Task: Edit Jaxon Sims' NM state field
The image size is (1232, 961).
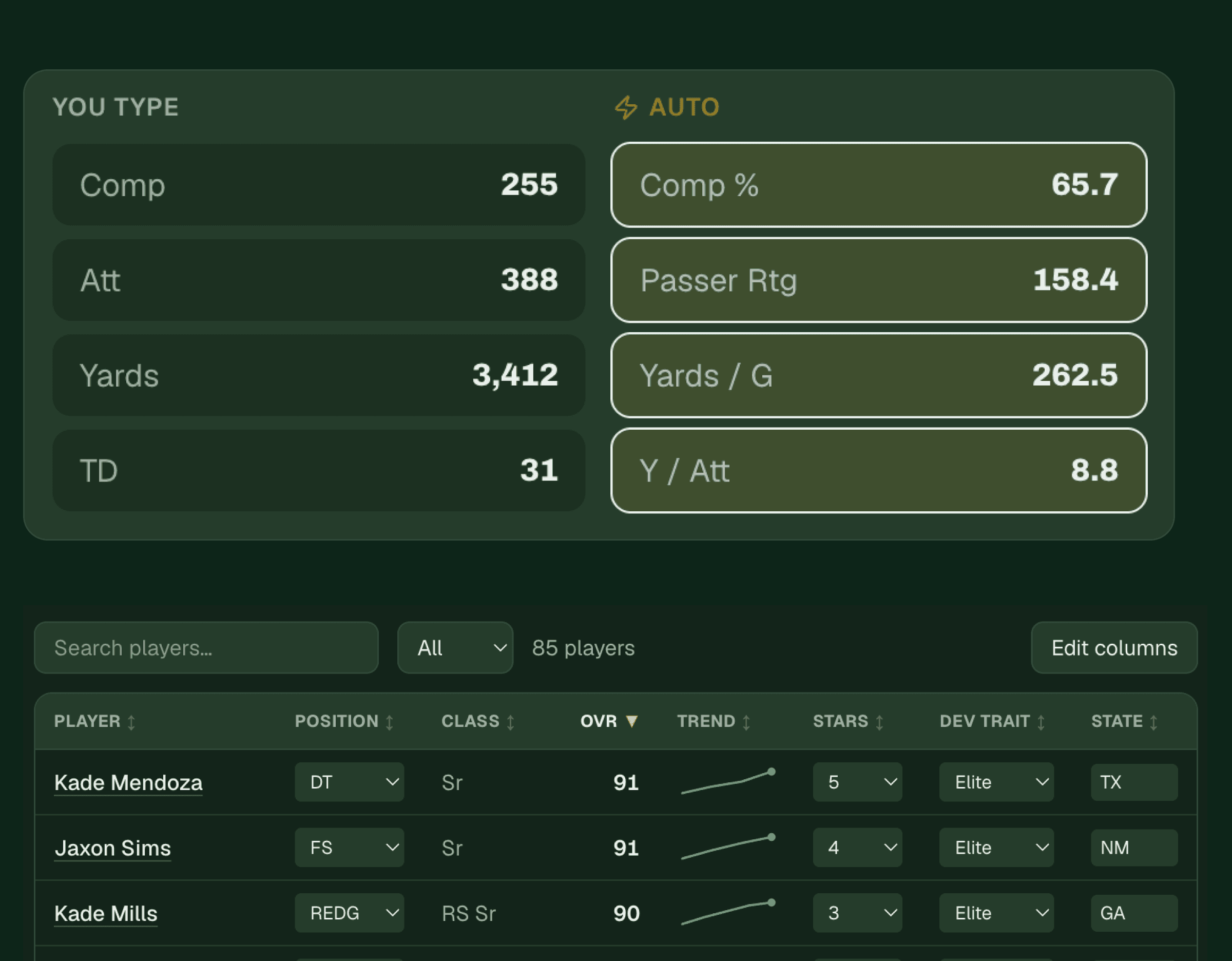Action: (1134, 848)
